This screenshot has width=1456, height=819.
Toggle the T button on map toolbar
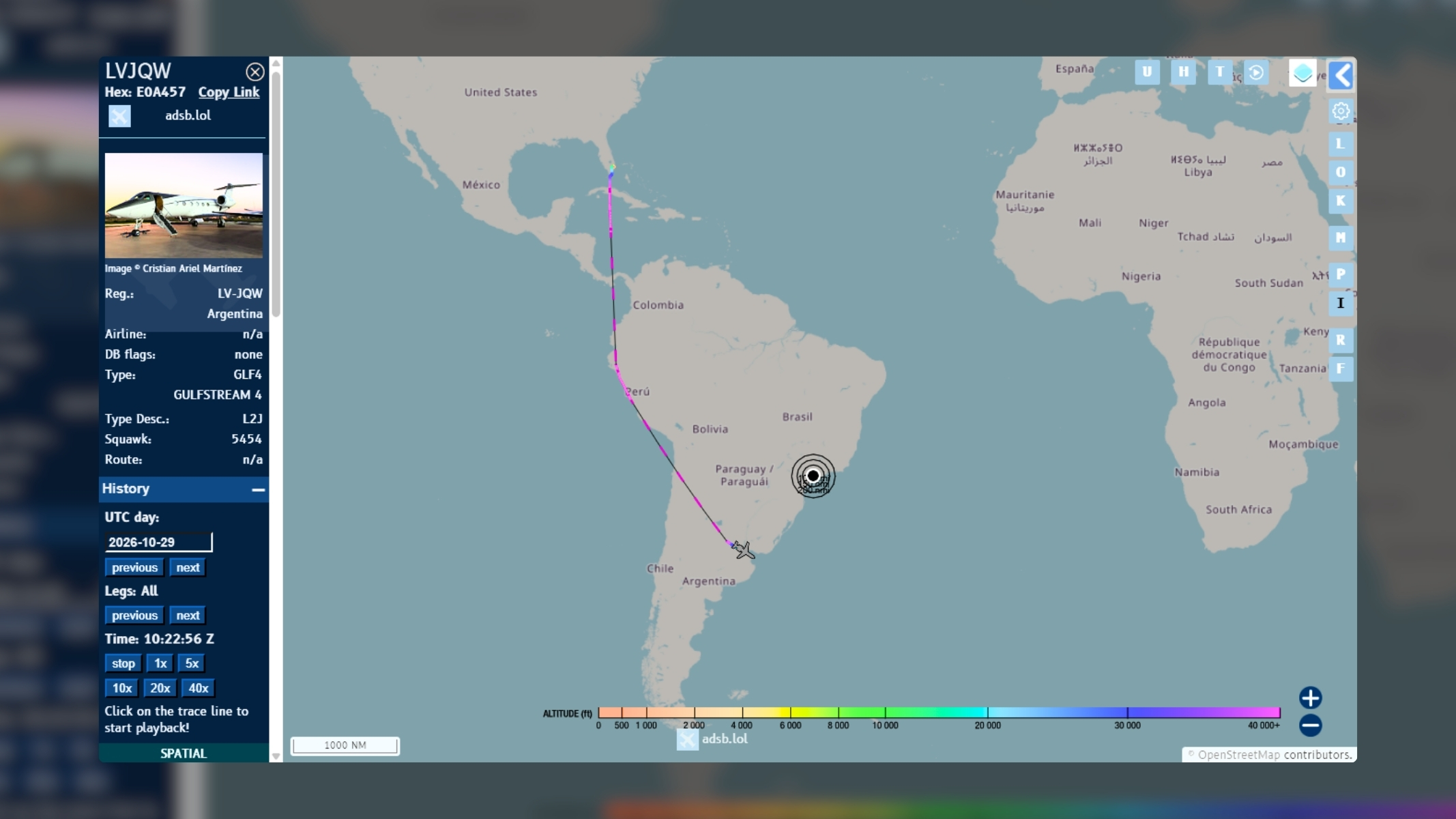tap(1219, 72)
